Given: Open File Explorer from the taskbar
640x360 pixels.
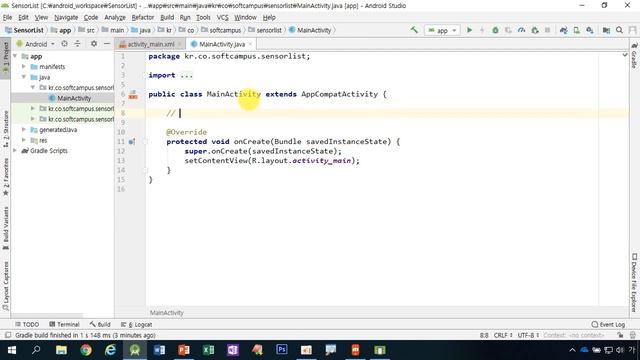Looking at the screenshot, I should tap(62, 350).
